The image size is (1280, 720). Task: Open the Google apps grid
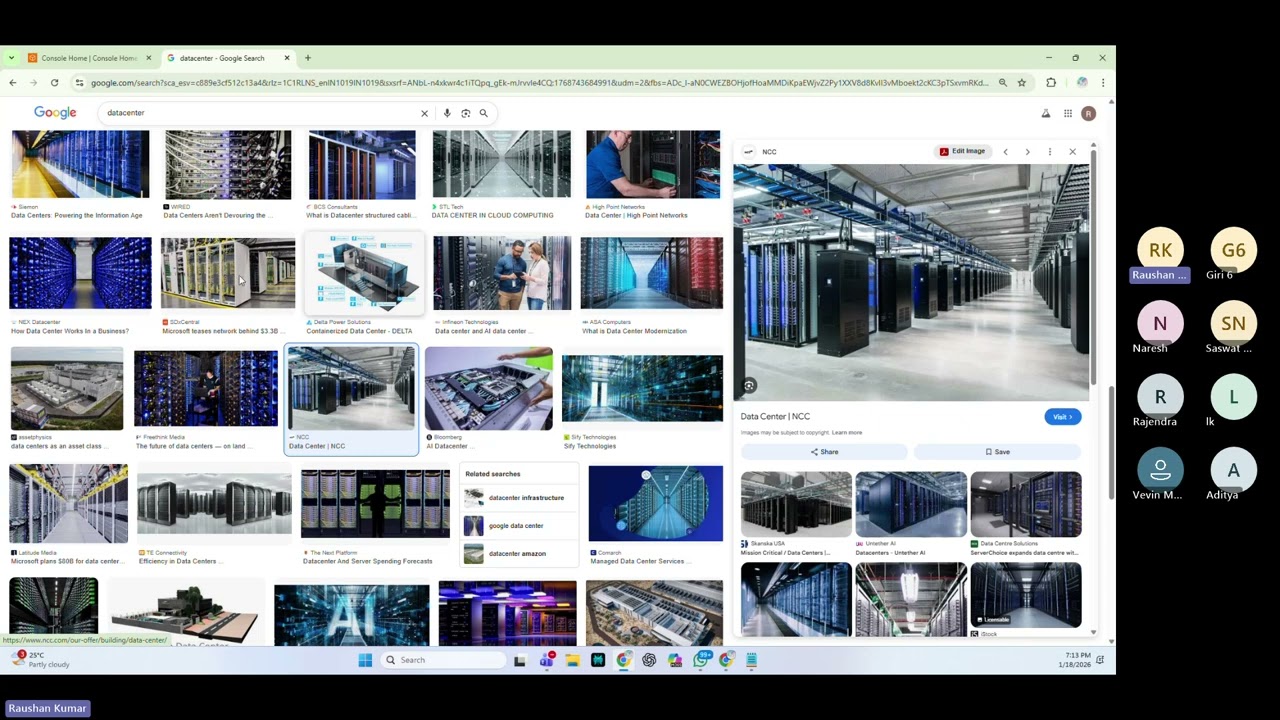coord(1068,114)
